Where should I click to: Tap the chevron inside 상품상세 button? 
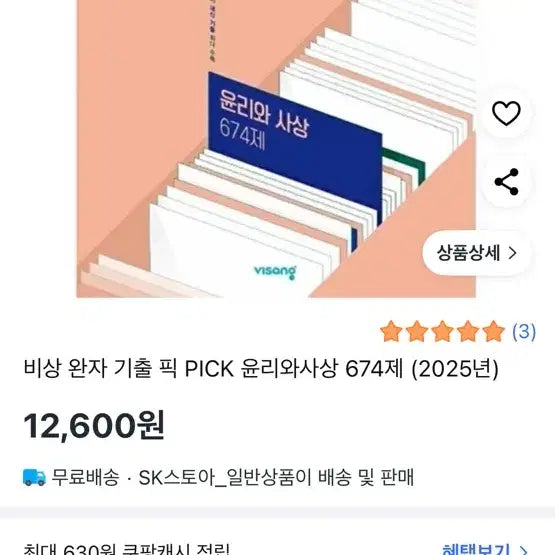(513, 253)
